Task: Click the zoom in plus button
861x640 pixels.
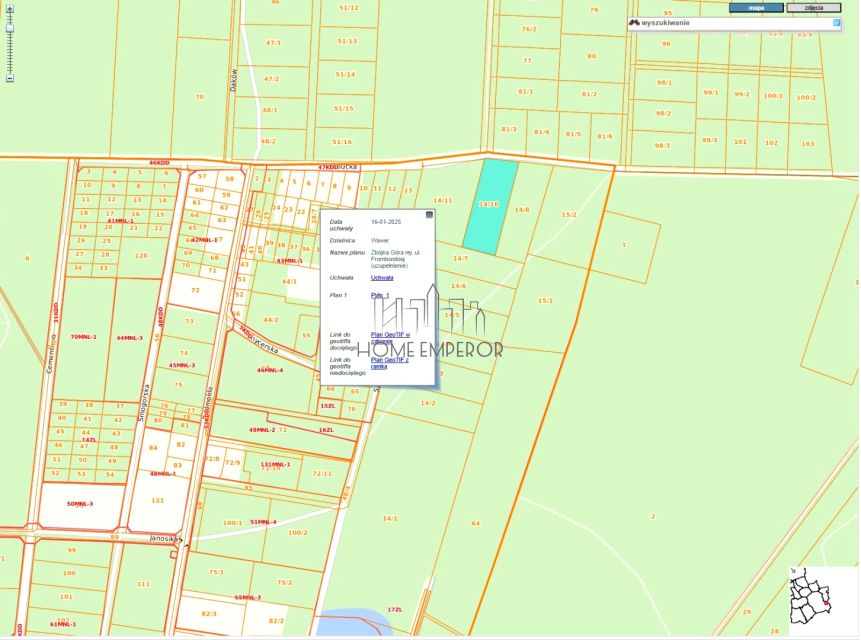Action: [x=10, y=6]
